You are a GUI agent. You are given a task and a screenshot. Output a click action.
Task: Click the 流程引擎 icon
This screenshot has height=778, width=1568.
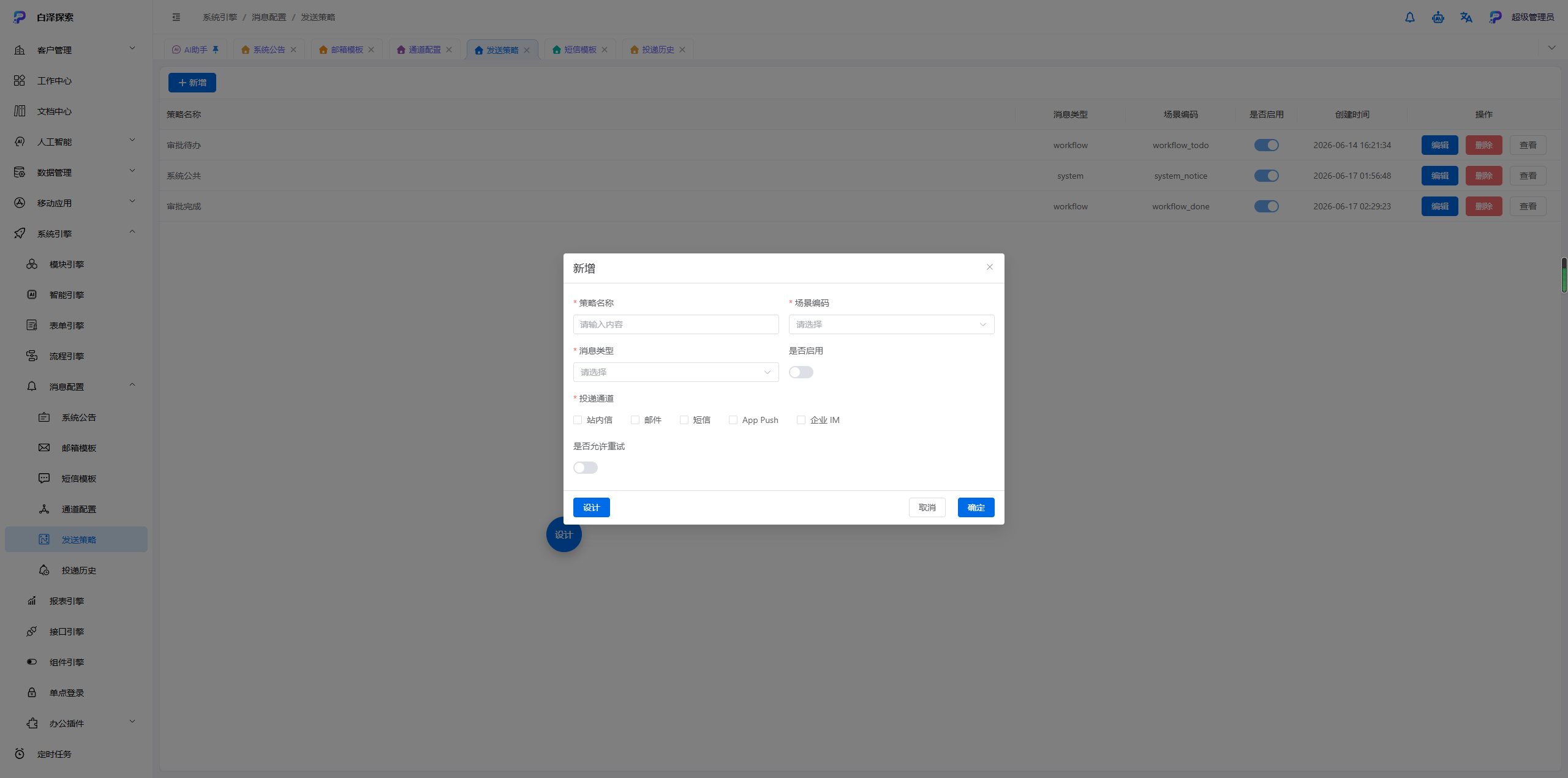pos(32,356)
